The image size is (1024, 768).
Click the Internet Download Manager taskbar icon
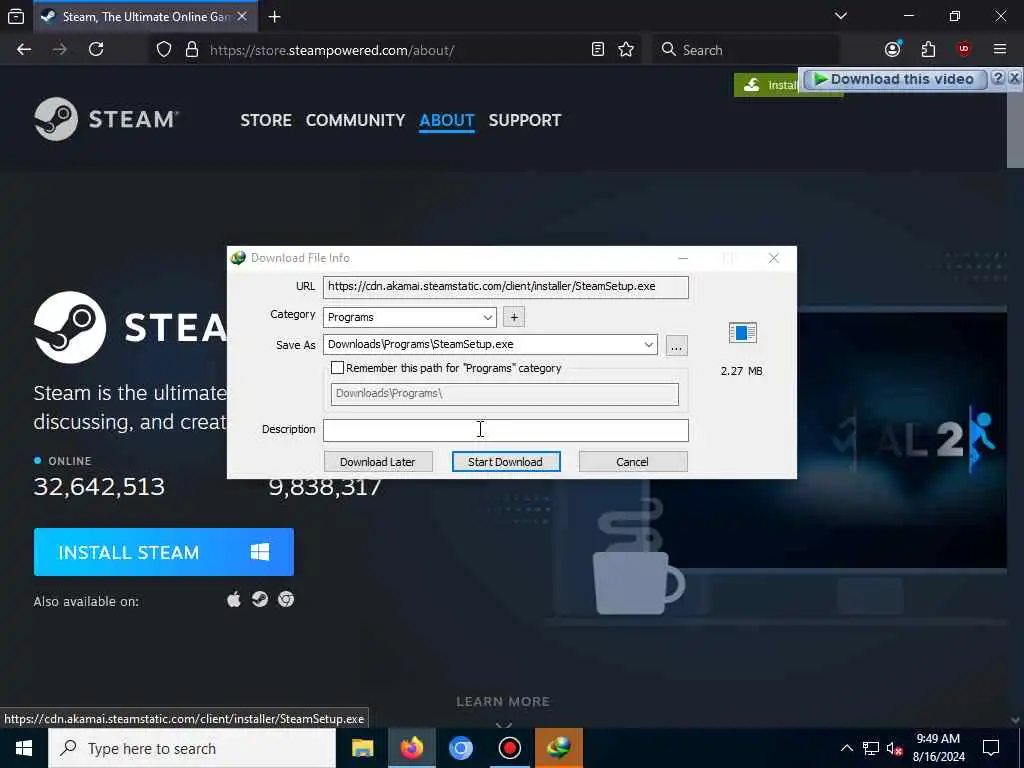pyautogui.click(x=558, y=748)
